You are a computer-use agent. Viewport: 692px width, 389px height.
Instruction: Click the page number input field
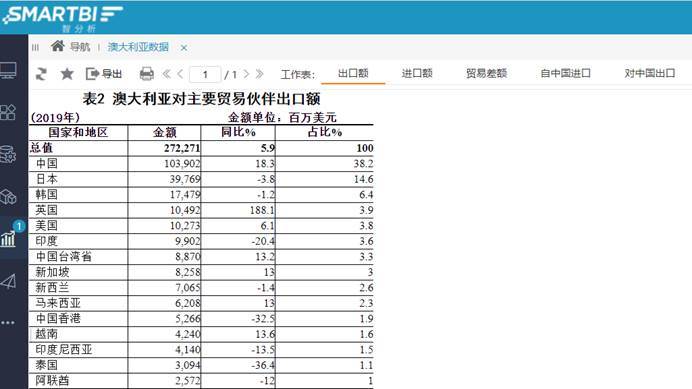[205, 74]
